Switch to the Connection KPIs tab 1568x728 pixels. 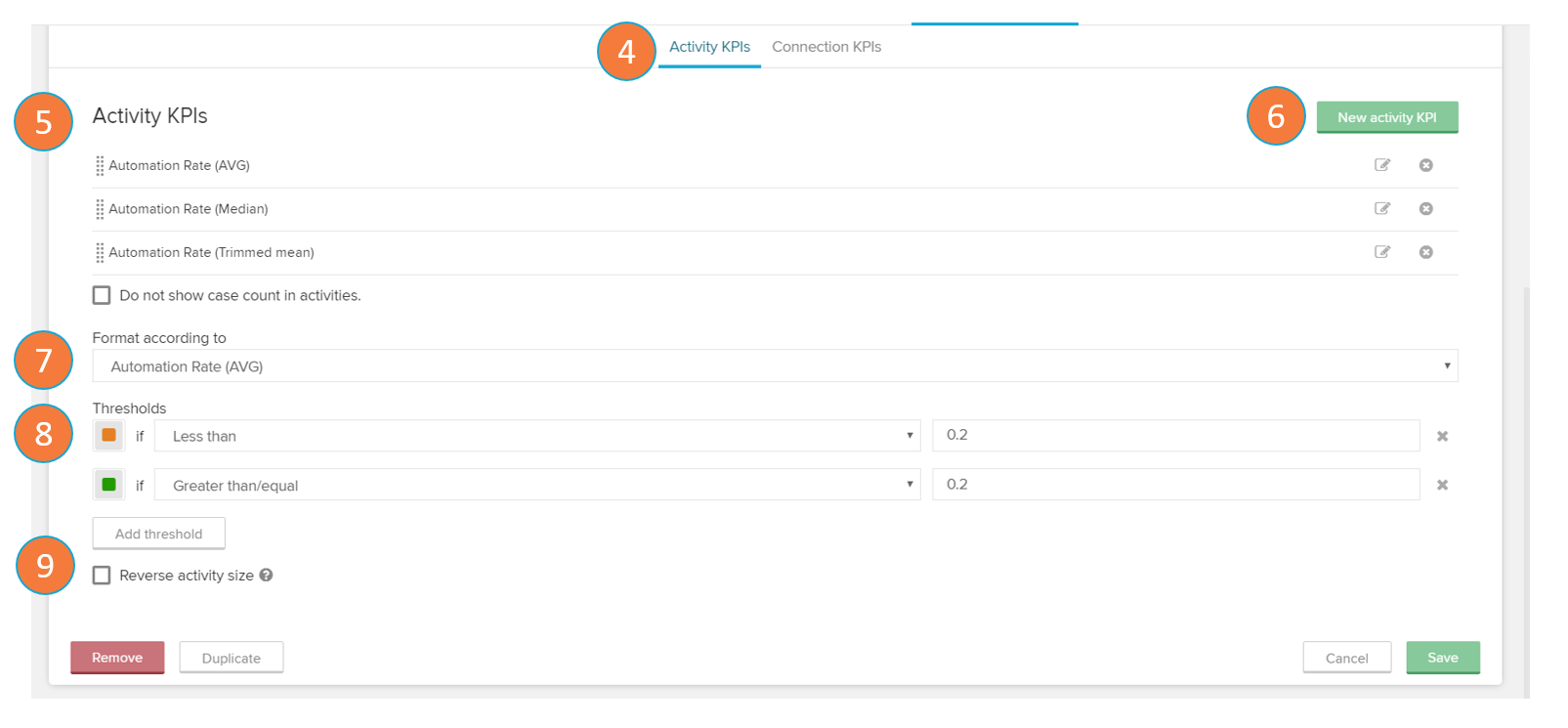tap(826, 47)
